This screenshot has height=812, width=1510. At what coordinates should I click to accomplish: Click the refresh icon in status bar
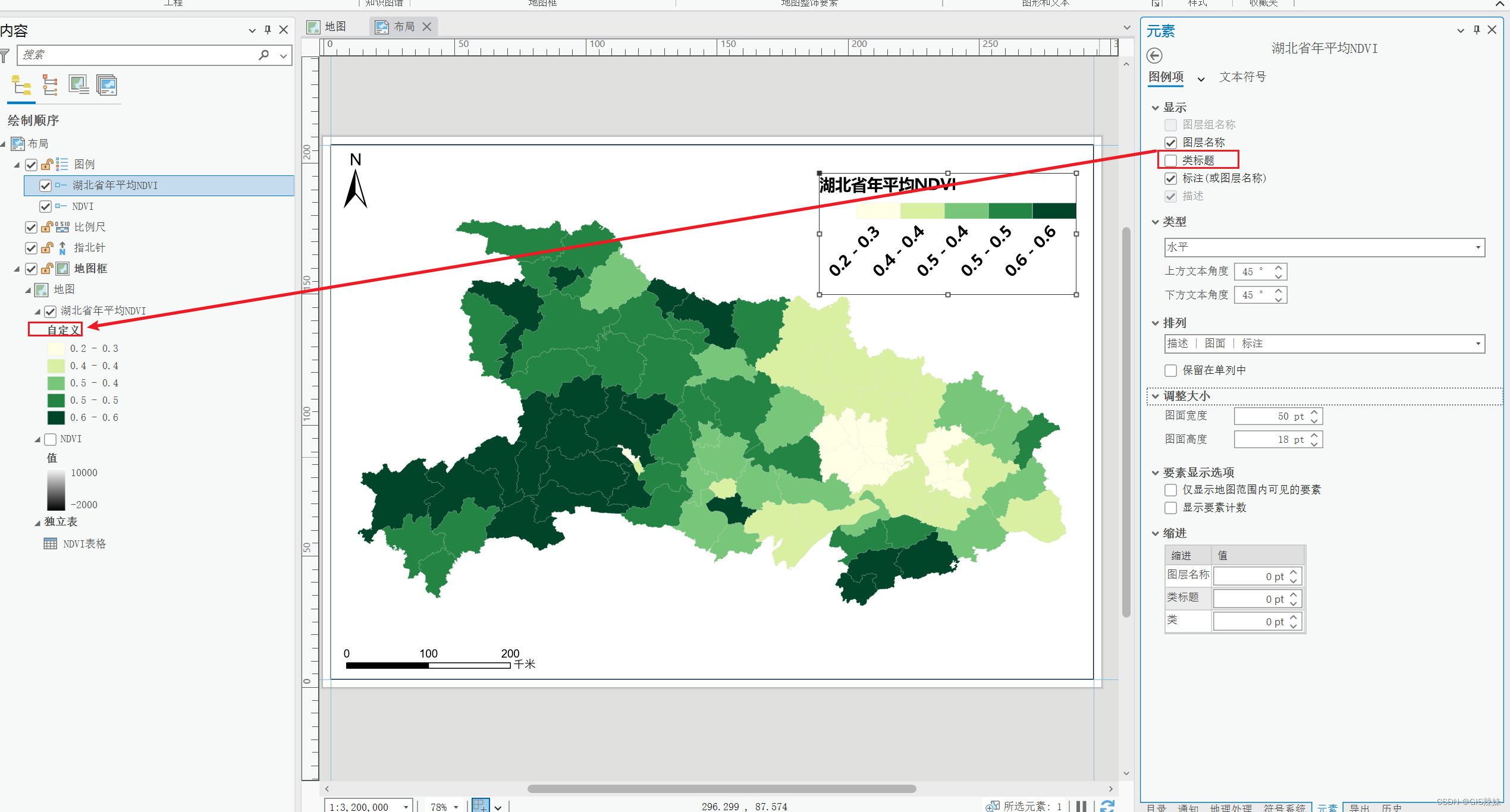[1107, 806]
